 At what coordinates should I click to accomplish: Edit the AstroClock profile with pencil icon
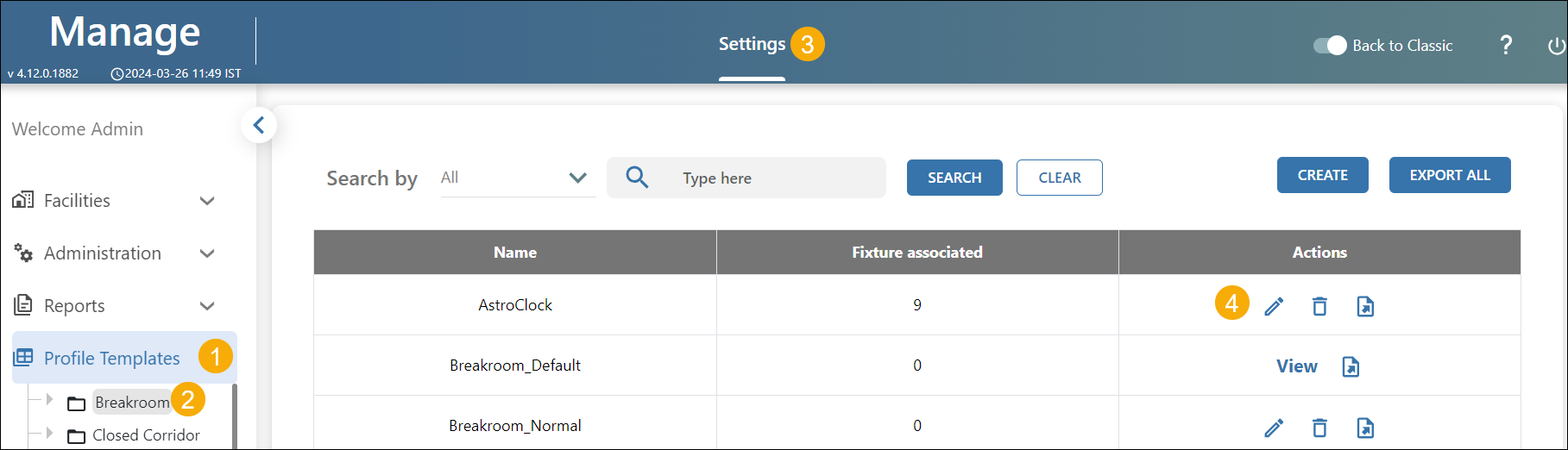1274,306
